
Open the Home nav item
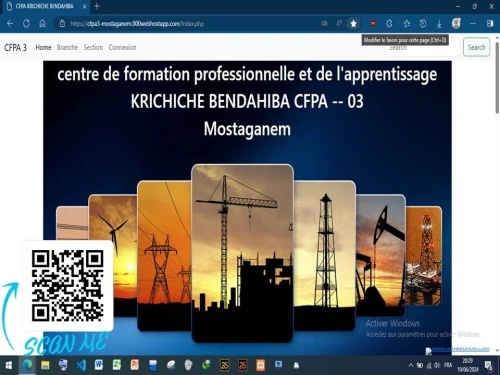43,47
